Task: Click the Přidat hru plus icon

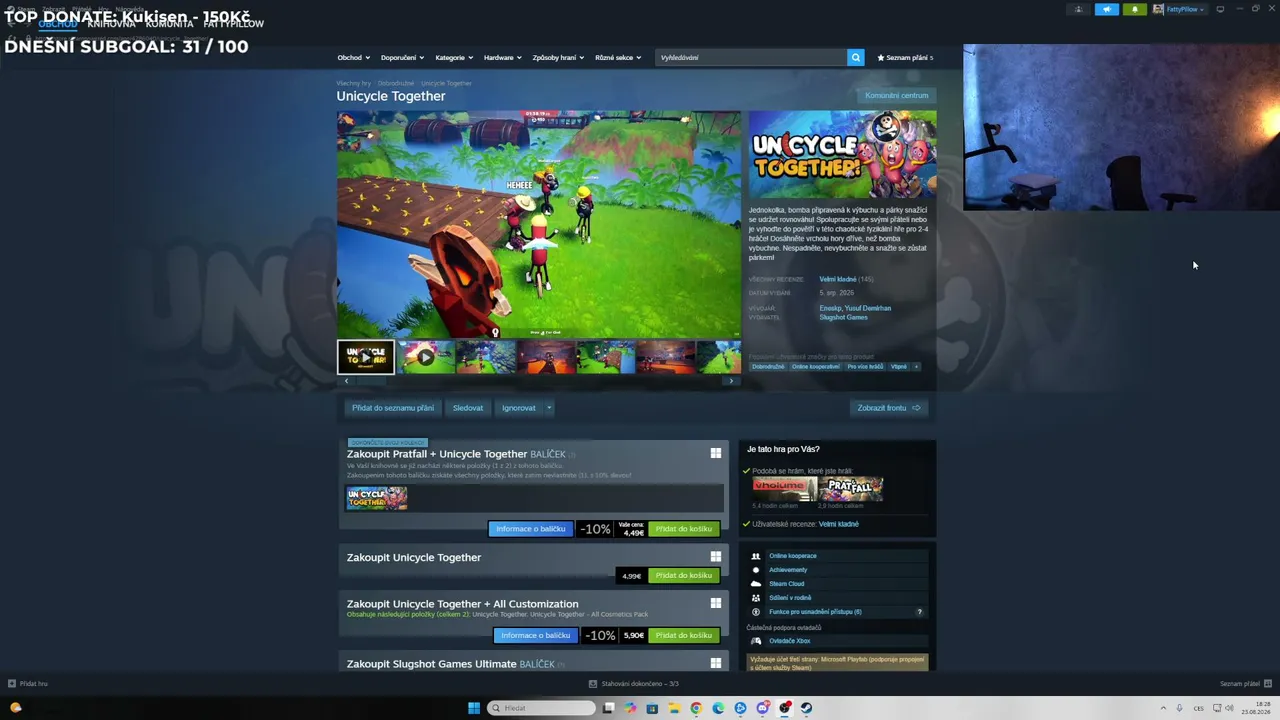Action: click(x=12, y=684)
